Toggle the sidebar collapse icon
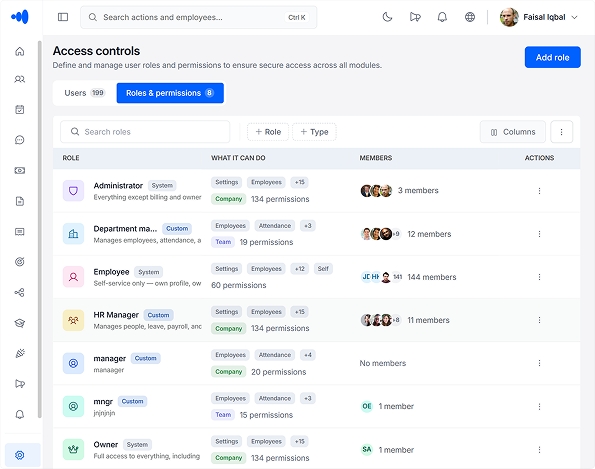 63,17
